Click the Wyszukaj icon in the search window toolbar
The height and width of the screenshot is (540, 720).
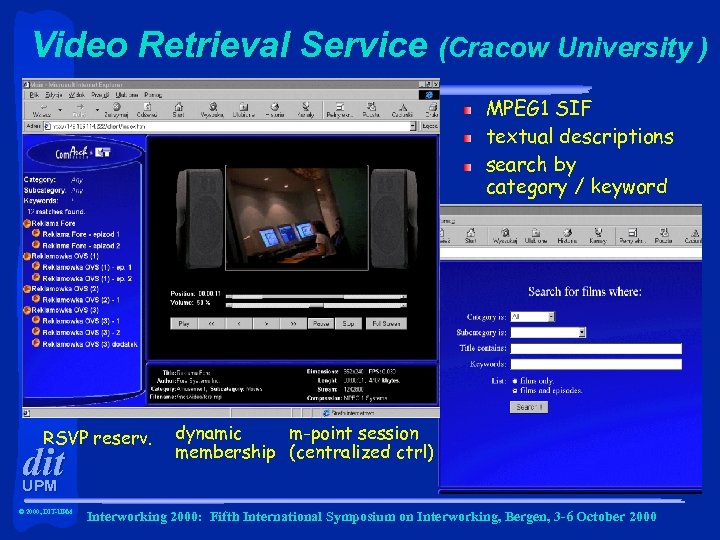coord(505,236)
